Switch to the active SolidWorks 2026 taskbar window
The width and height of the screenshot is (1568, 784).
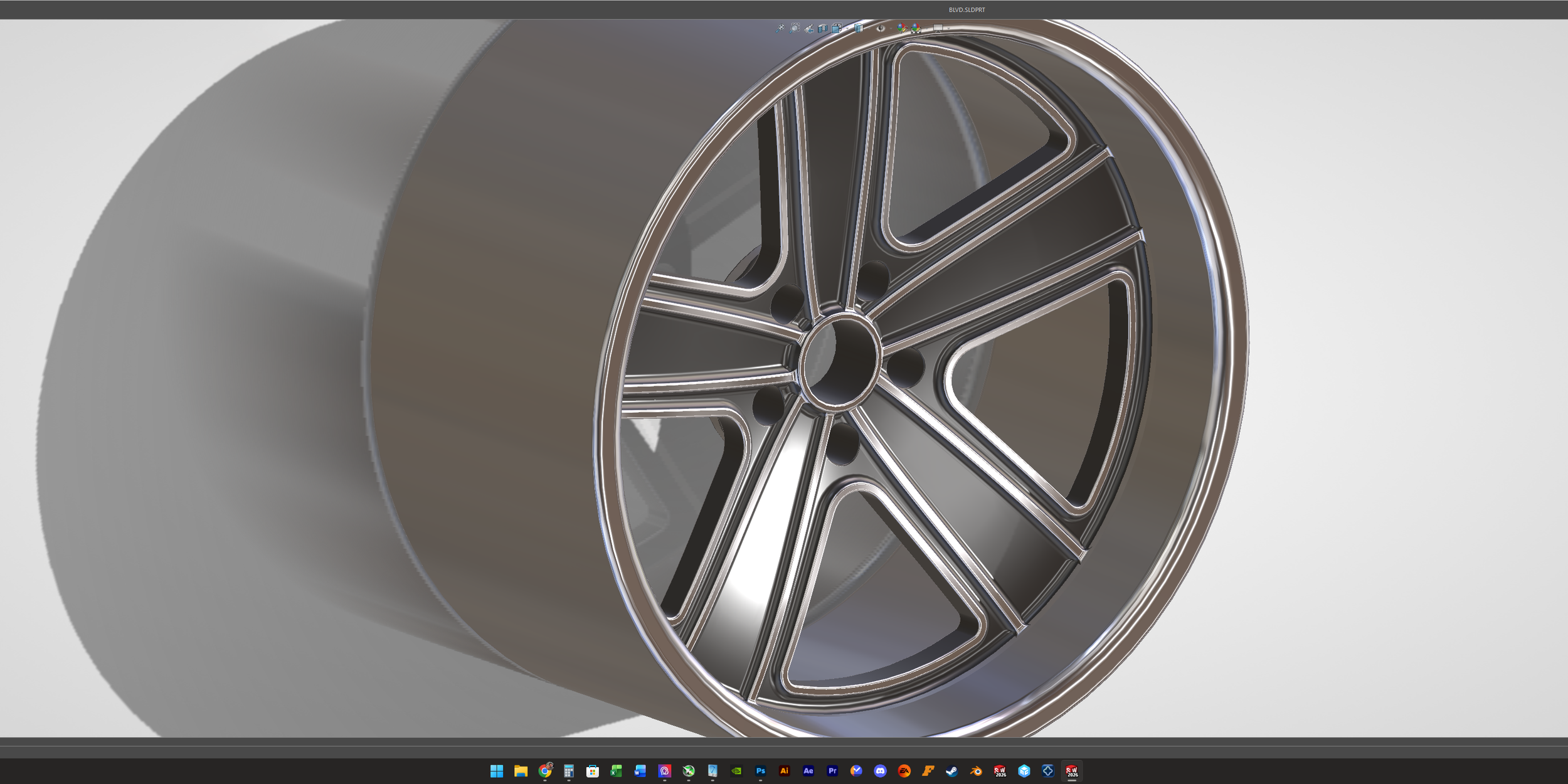pyautogui.click(x=1072, y=771)
